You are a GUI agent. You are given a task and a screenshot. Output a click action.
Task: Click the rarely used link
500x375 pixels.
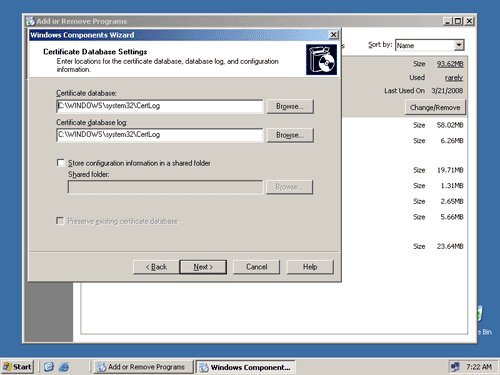point(454,78)
